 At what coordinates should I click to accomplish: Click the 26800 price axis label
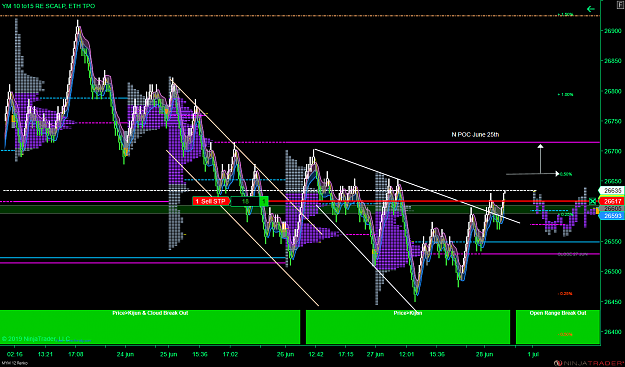[612, 91]
